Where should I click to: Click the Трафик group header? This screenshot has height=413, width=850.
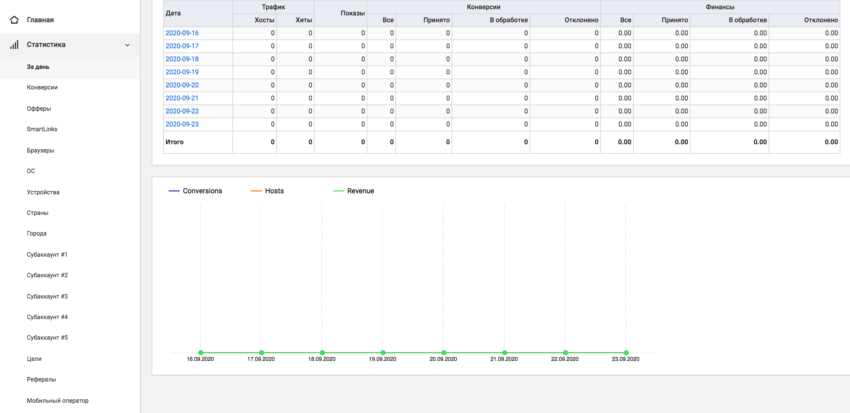pyautogui.click(x=273, y=7)
